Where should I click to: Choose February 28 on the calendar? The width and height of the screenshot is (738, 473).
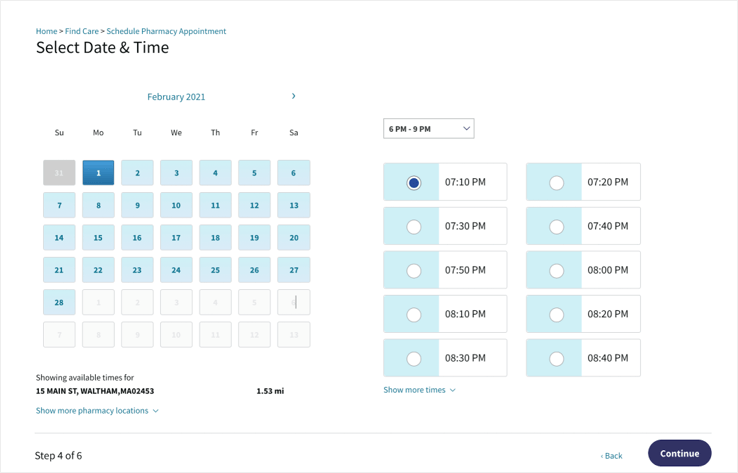point(59,302)
